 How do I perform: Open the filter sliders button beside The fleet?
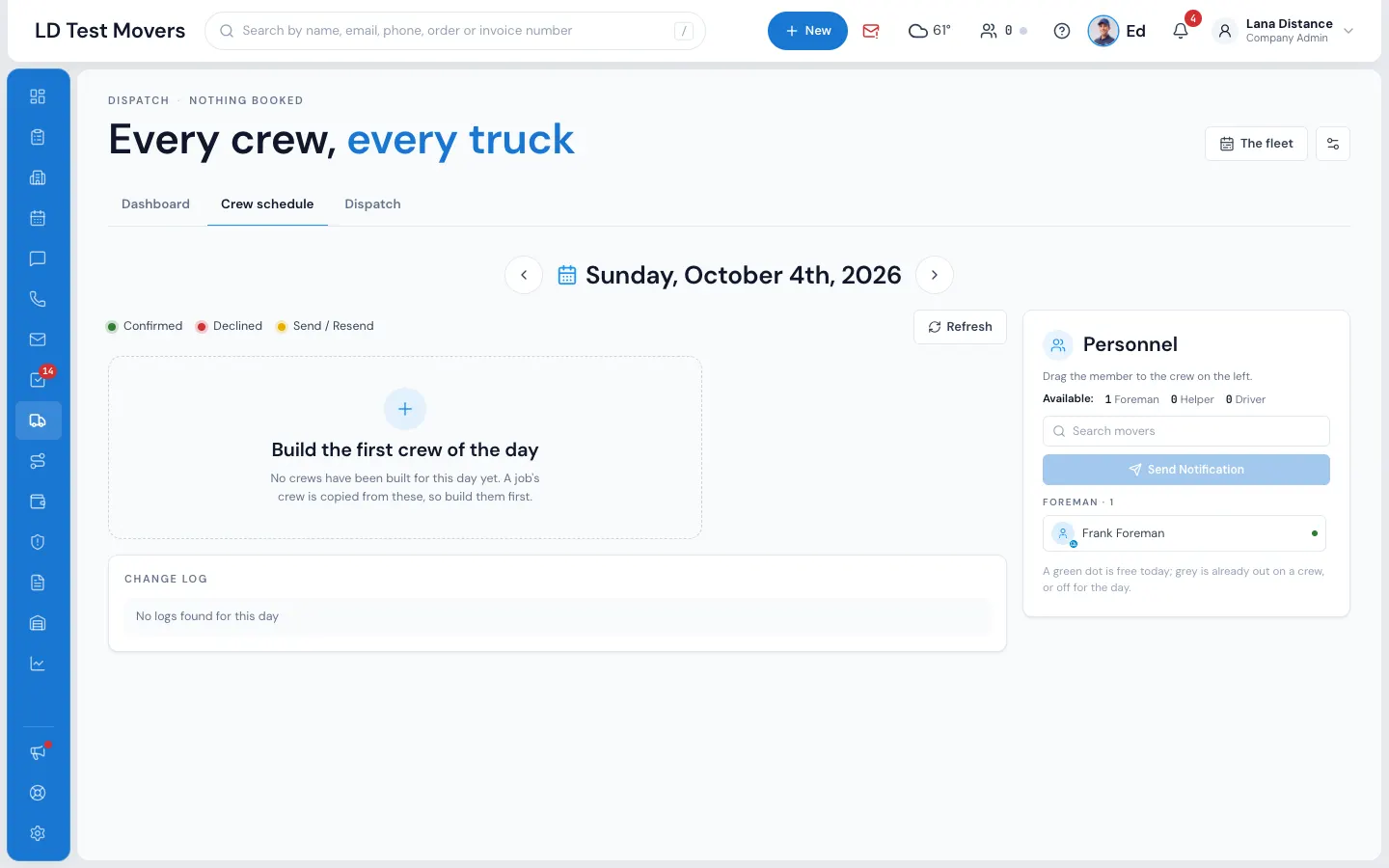(1333, 144)
